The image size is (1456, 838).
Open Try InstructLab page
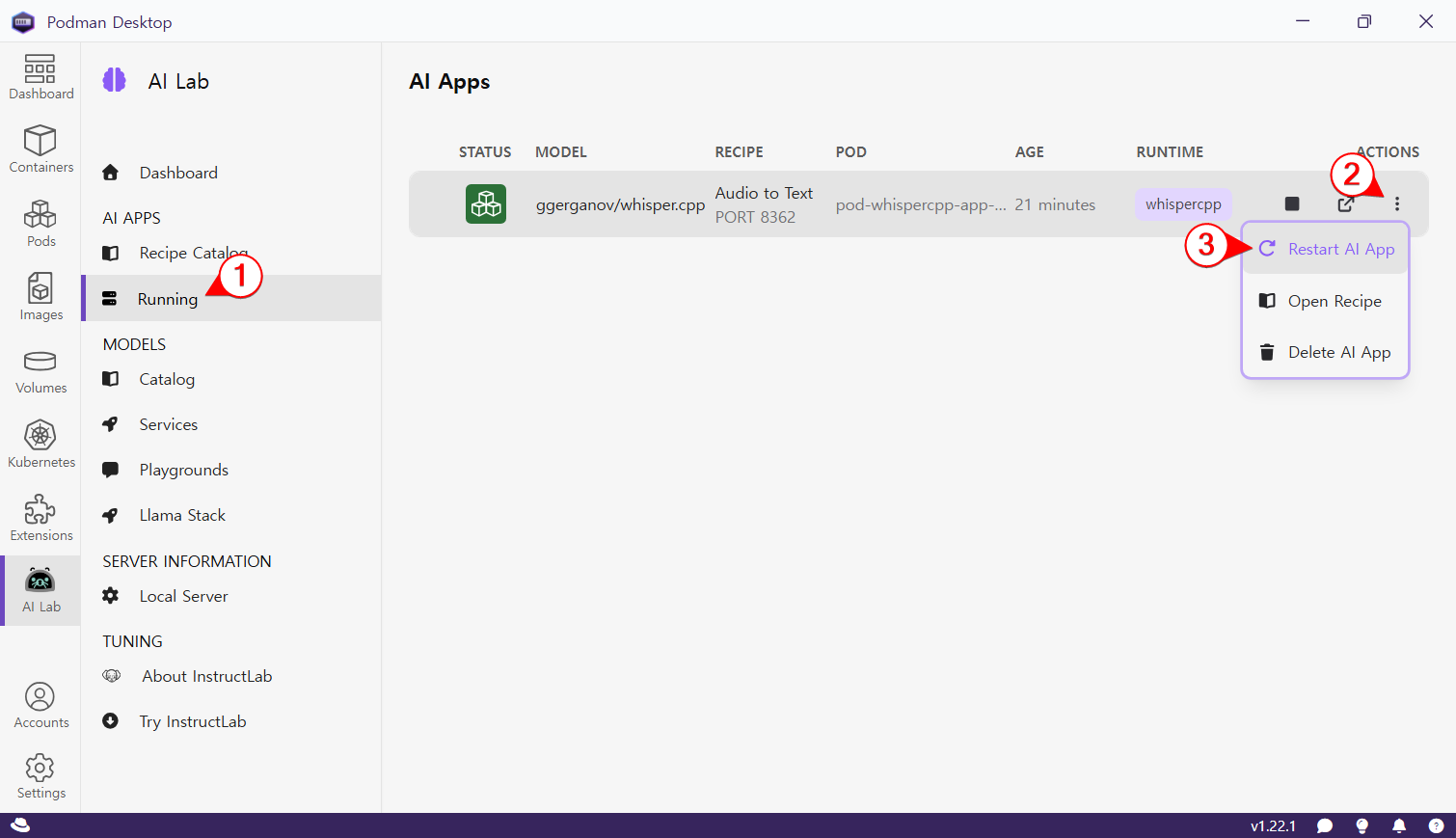192,721
